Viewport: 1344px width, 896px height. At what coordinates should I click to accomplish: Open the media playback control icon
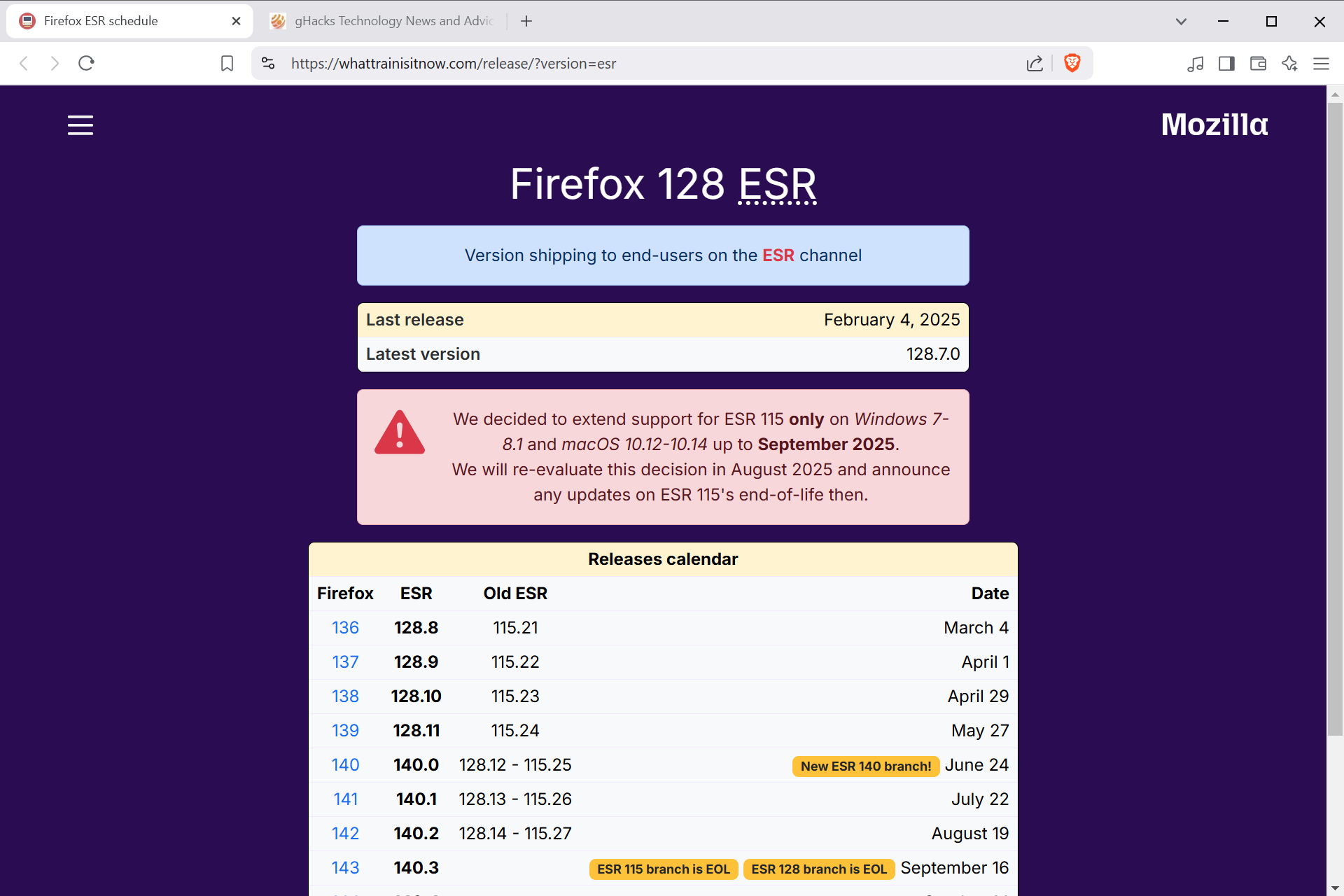[1196, 63]
